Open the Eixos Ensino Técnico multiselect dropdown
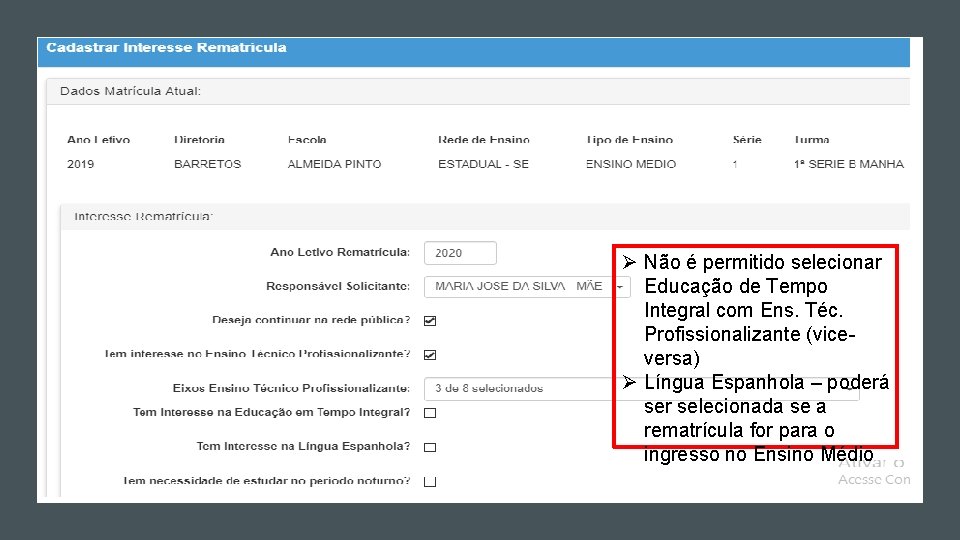 click(x=642, y=389)
